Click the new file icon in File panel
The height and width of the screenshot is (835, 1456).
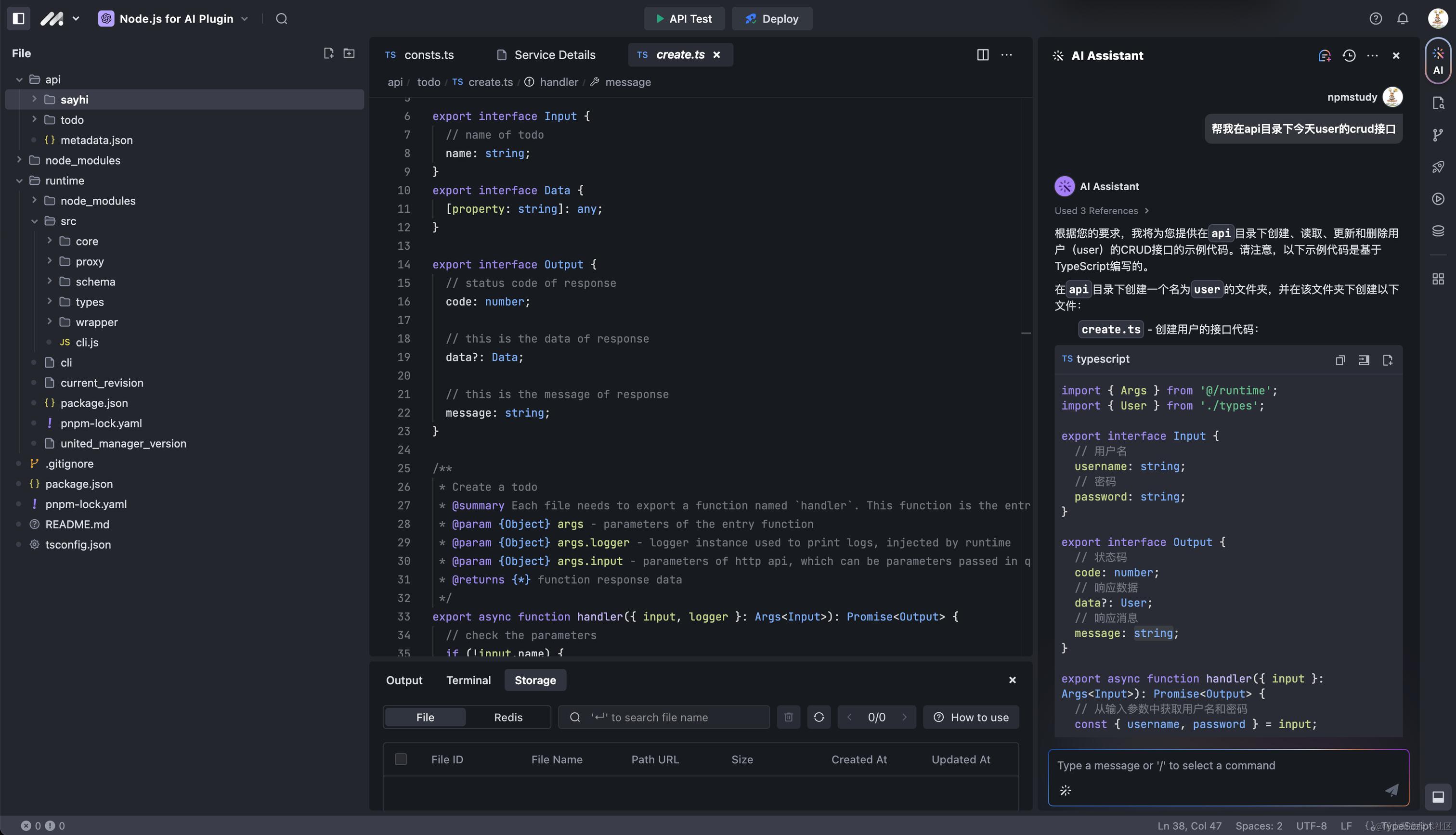coord(328,53)
